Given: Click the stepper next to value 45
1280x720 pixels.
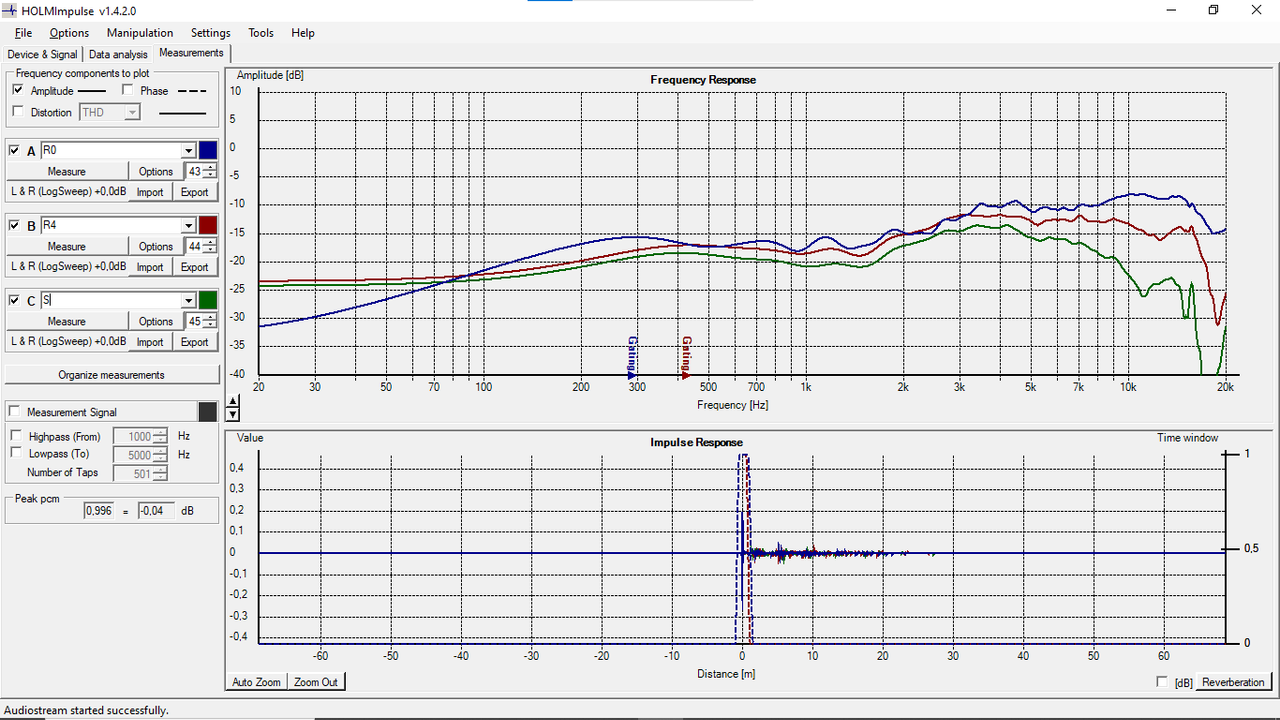Looking at the screenshot, I should pyautogui.click(x=210, y=321).
